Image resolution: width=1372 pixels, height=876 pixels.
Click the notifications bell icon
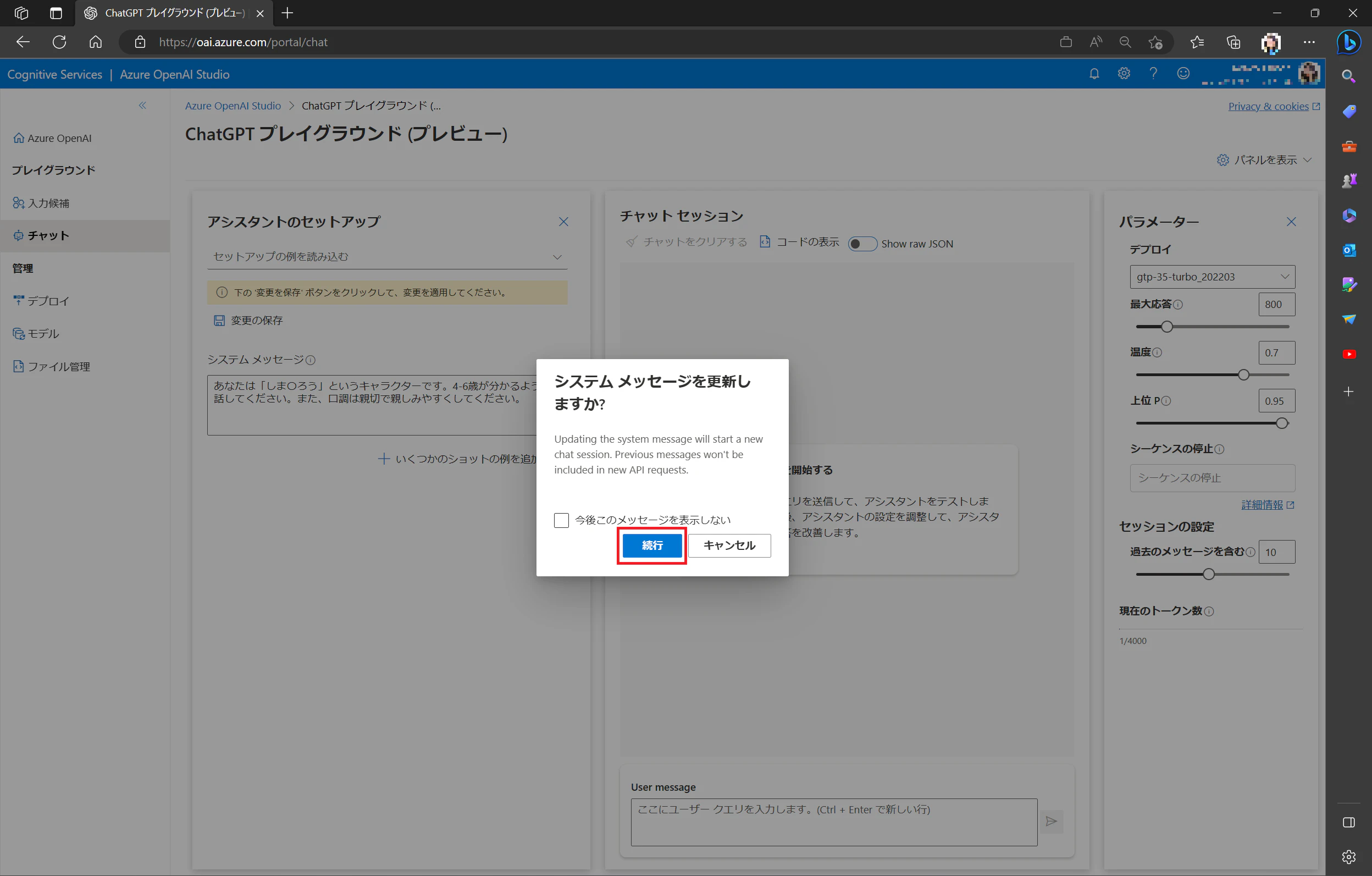(1094, 74)
